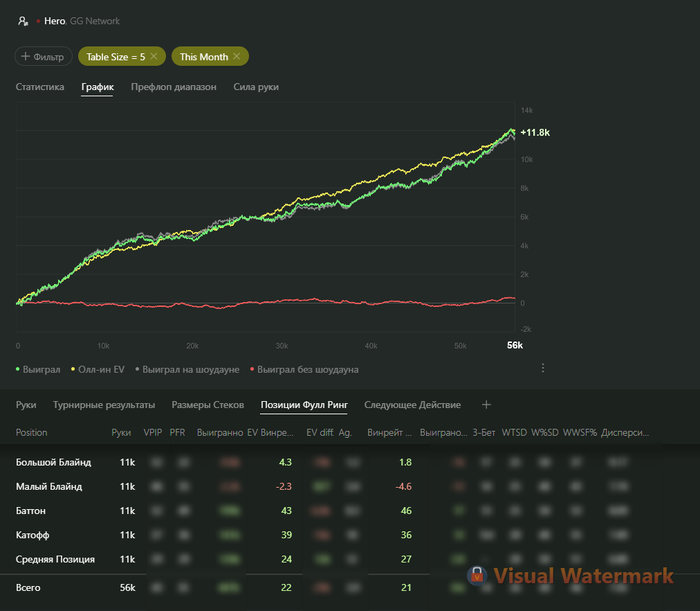Click the player profile icon near Hero
The height and width of the screenshot is (611, 700).
[23, 21]
